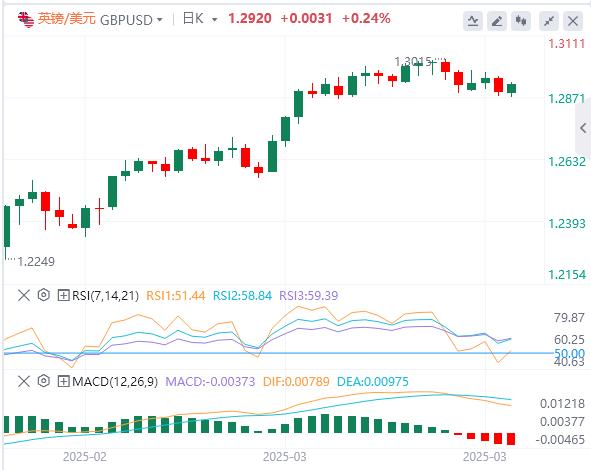Click the last green candlestick on chart
591x470 pixels.
click(x=511, y=89)
